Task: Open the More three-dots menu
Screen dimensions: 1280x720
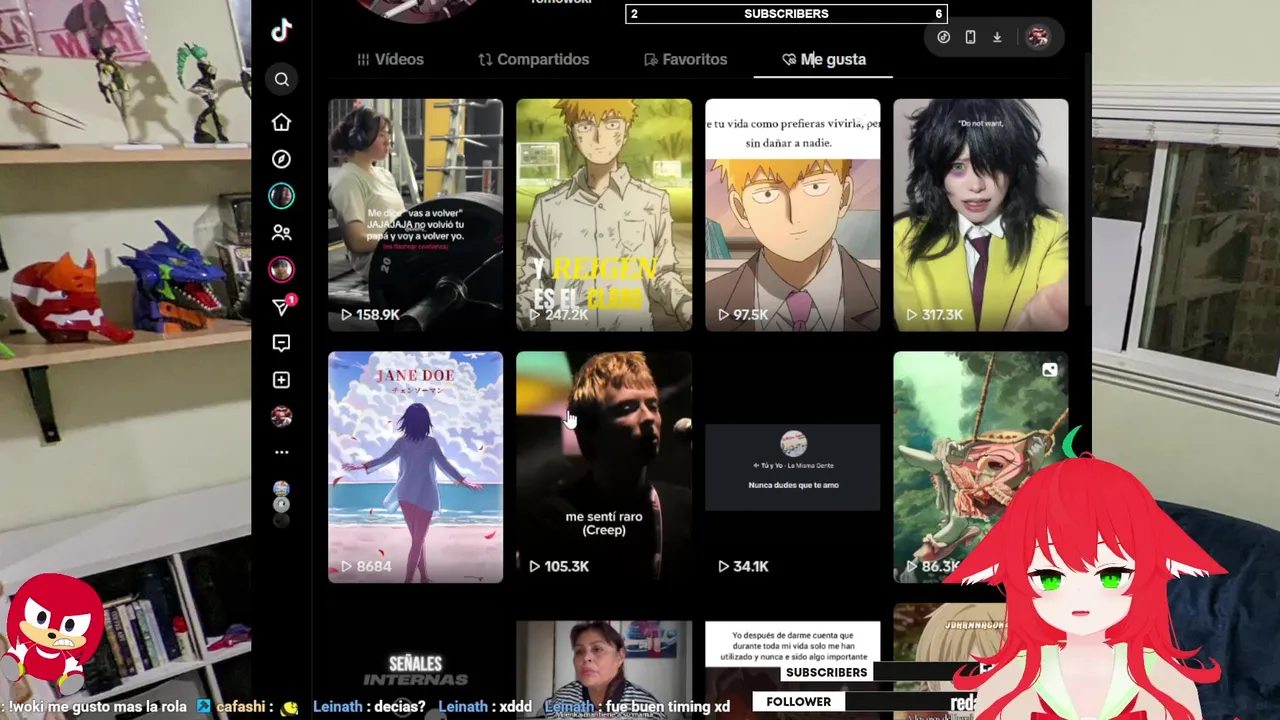Action: (x=282, y=452)
